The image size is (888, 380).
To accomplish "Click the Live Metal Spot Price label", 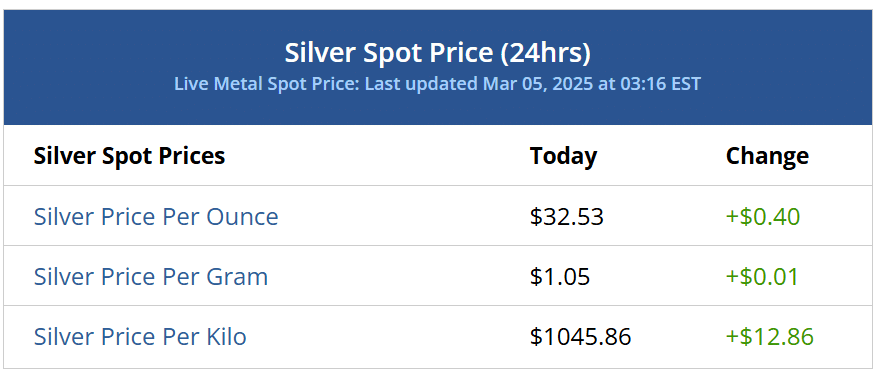I will [x=267, y=84].
